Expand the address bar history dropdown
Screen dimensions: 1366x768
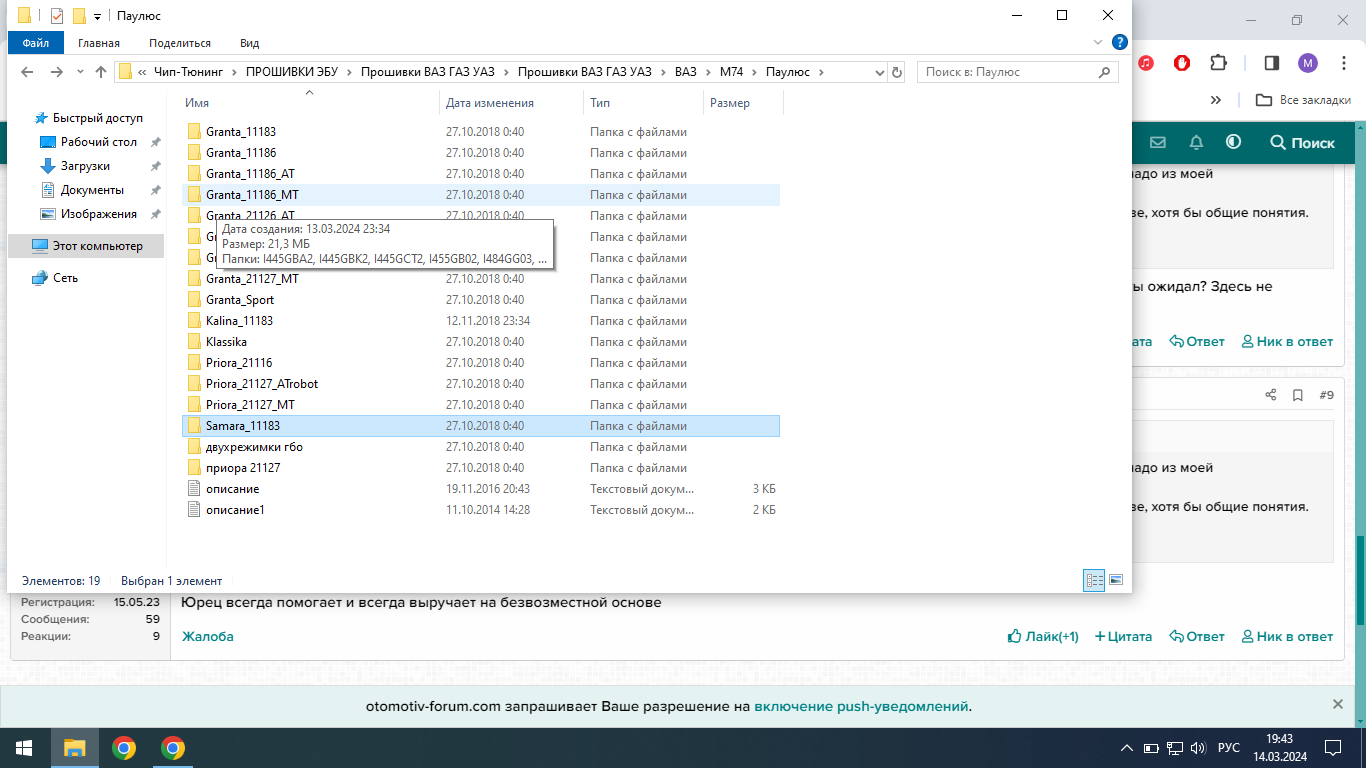tap(880, 72)
